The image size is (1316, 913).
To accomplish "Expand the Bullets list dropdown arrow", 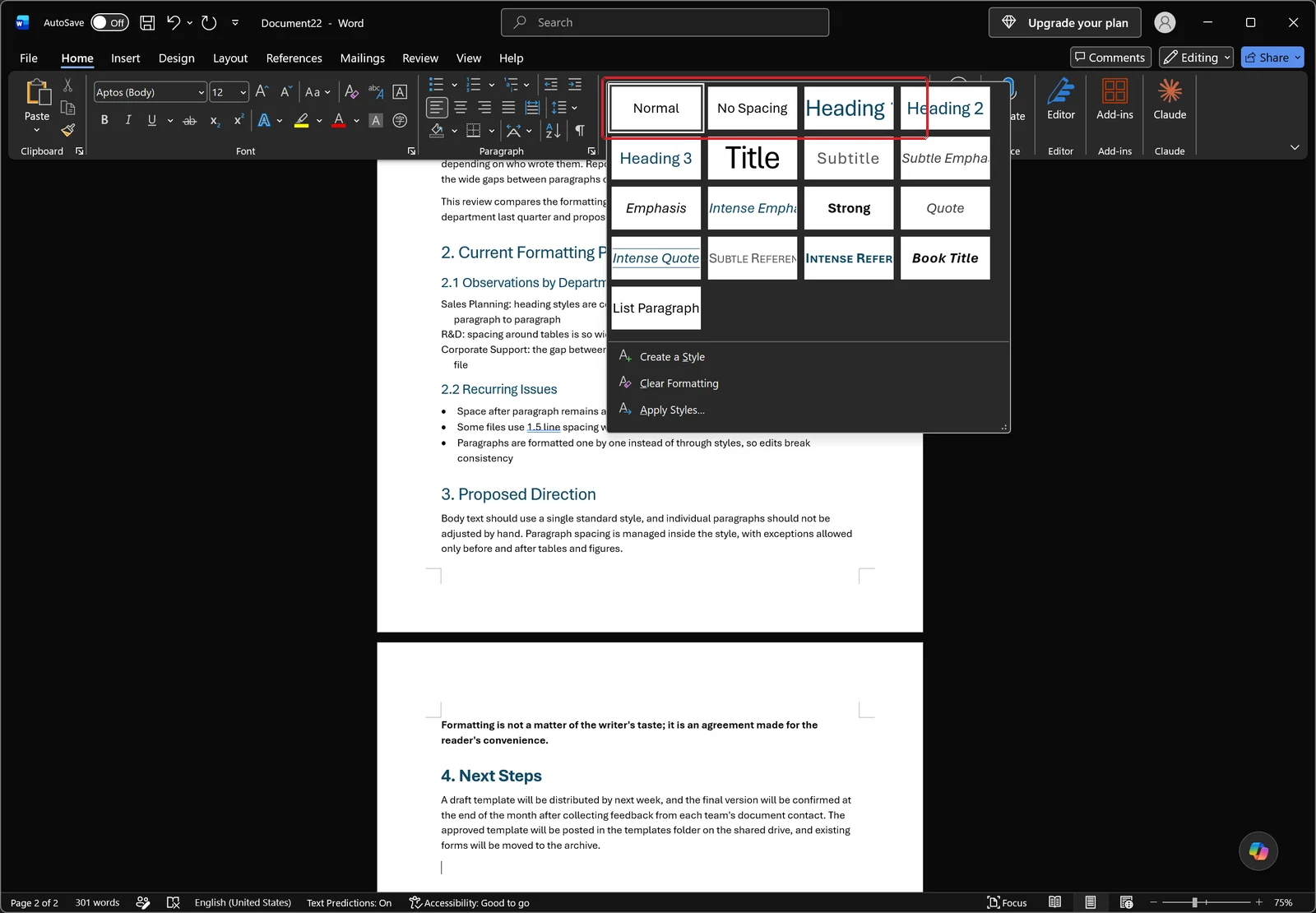I will 454,85.
